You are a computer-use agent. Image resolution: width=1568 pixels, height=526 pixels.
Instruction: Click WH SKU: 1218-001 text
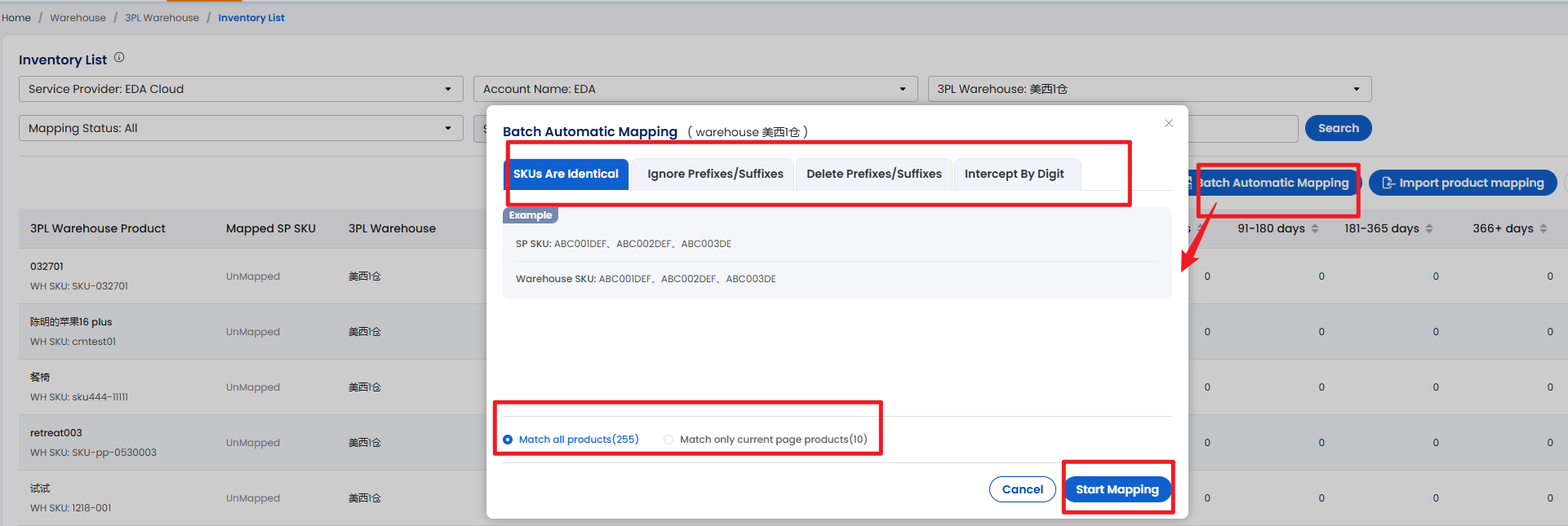tap(71, 508)
